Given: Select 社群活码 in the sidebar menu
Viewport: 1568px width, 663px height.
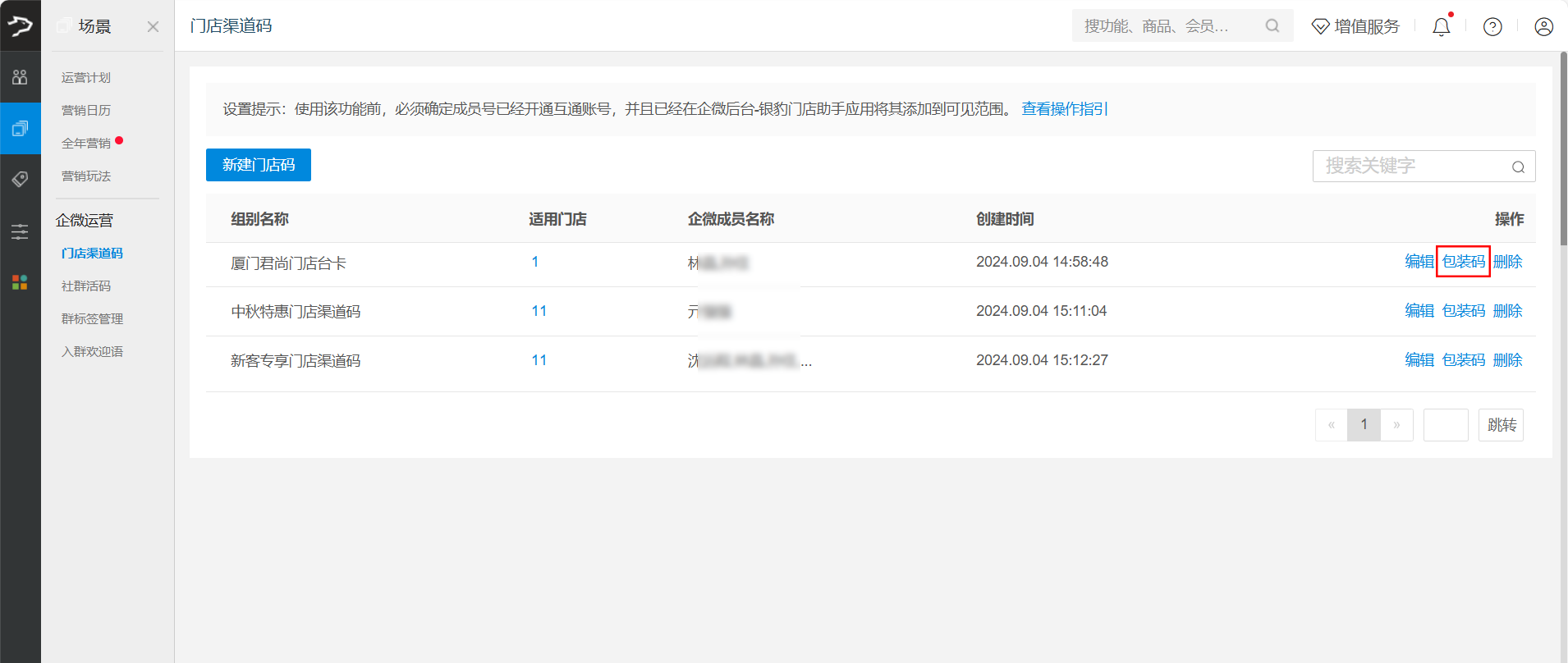Looking at the screenshot, I should 86,286.
